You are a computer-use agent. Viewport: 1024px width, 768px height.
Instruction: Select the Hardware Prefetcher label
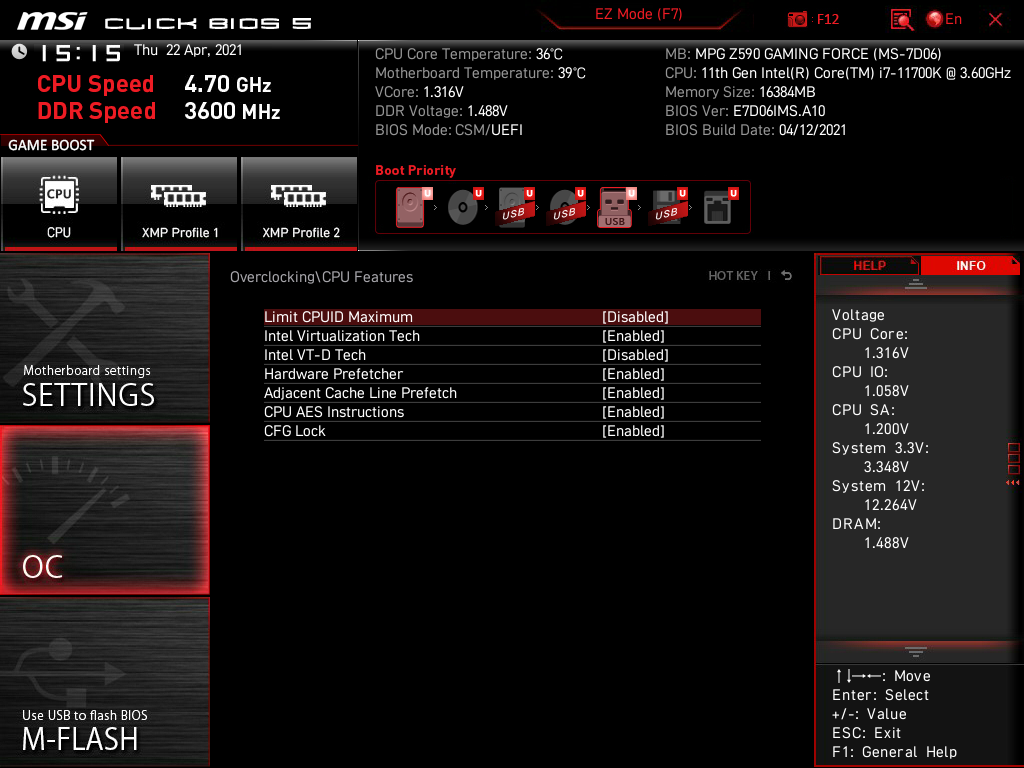[x=333, y=374]
